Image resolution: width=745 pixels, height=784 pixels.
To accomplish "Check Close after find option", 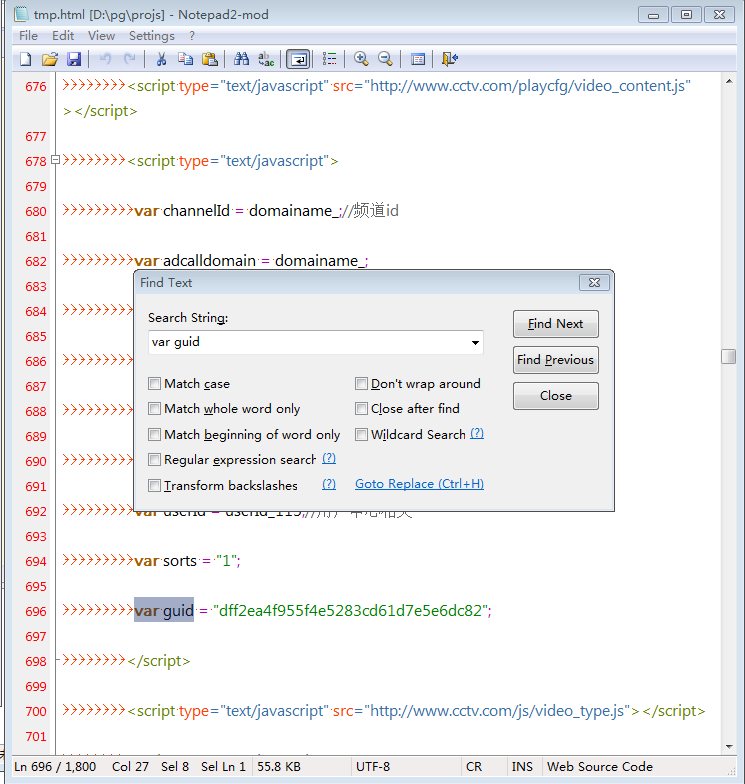I will click(361, 408).
